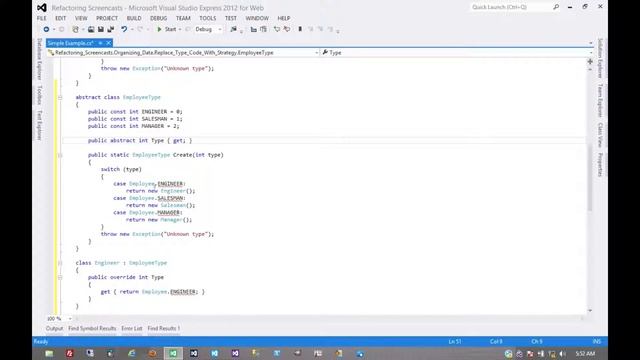The width and height of the screenshot is (640, 360).
Task: Open the dropdown arrow next to Start
Action: tap(180, 29)
